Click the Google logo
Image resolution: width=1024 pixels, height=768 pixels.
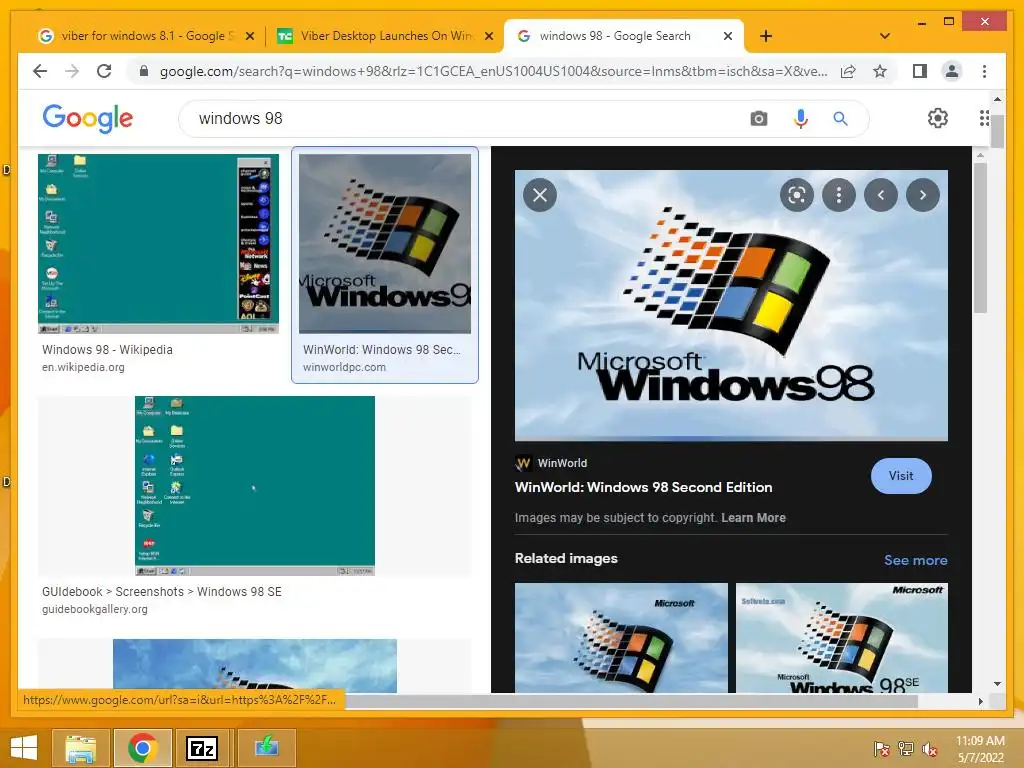(88, 118)
